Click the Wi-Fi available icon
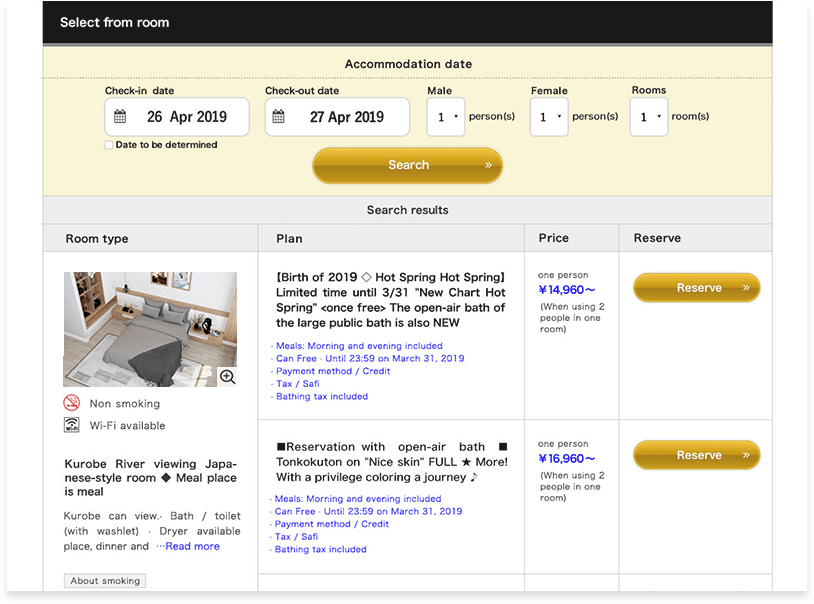This screenshot has width=814, height=604. click(72, 426)
